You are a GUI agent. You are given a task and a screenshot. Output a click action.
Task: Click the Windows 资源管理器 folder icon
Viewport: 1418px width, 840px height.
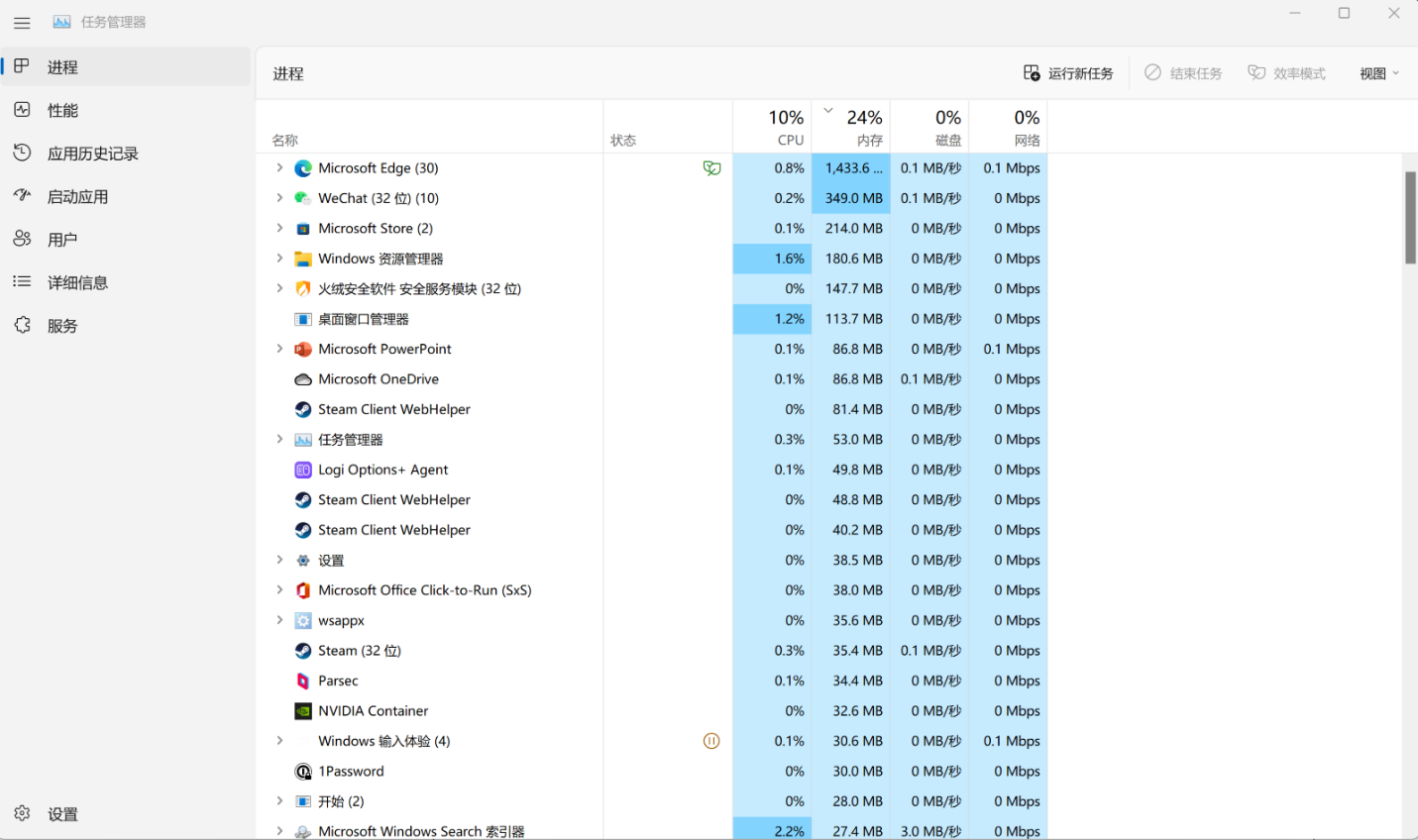click(x=303, y=259)
